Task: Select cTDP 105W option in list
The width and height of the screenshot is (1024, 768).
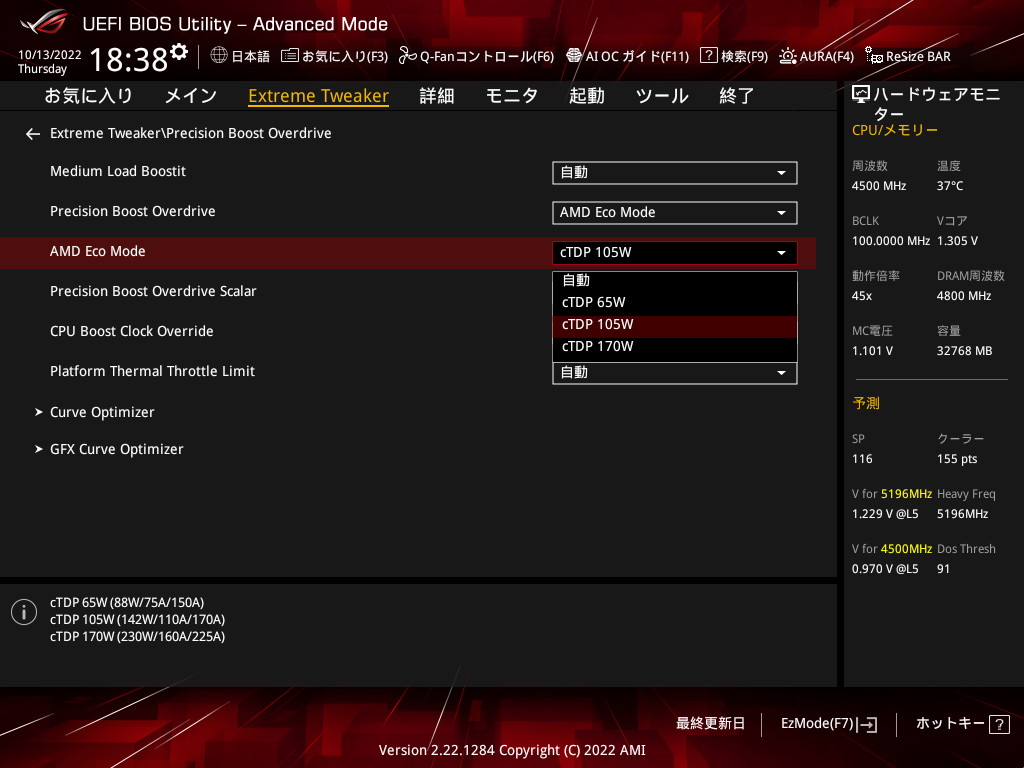Action: pyautogui.click(x=675, y=325)
